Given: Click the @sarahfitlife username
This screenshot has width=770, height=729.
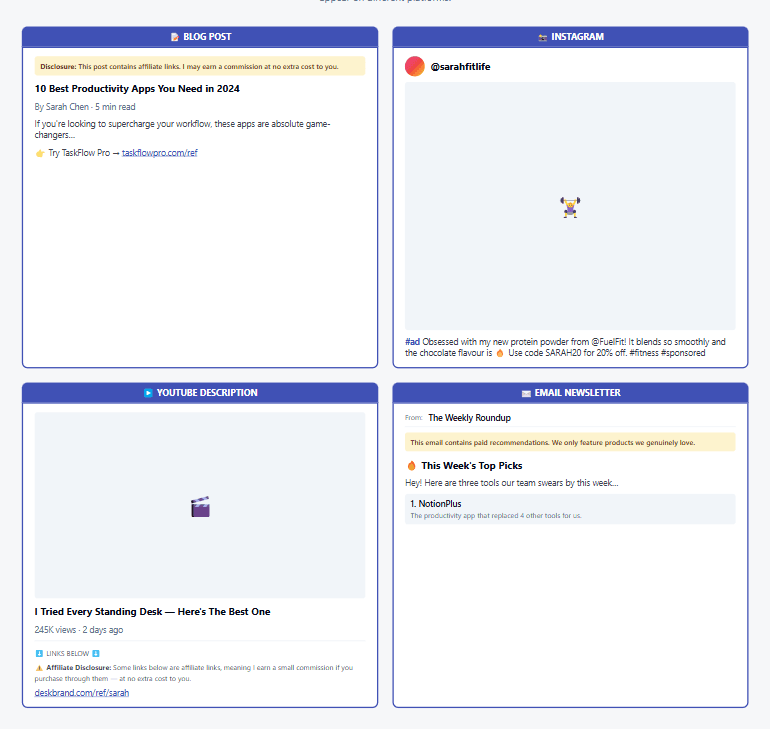Looking at the screenshot, I should [x=460, y=67].
